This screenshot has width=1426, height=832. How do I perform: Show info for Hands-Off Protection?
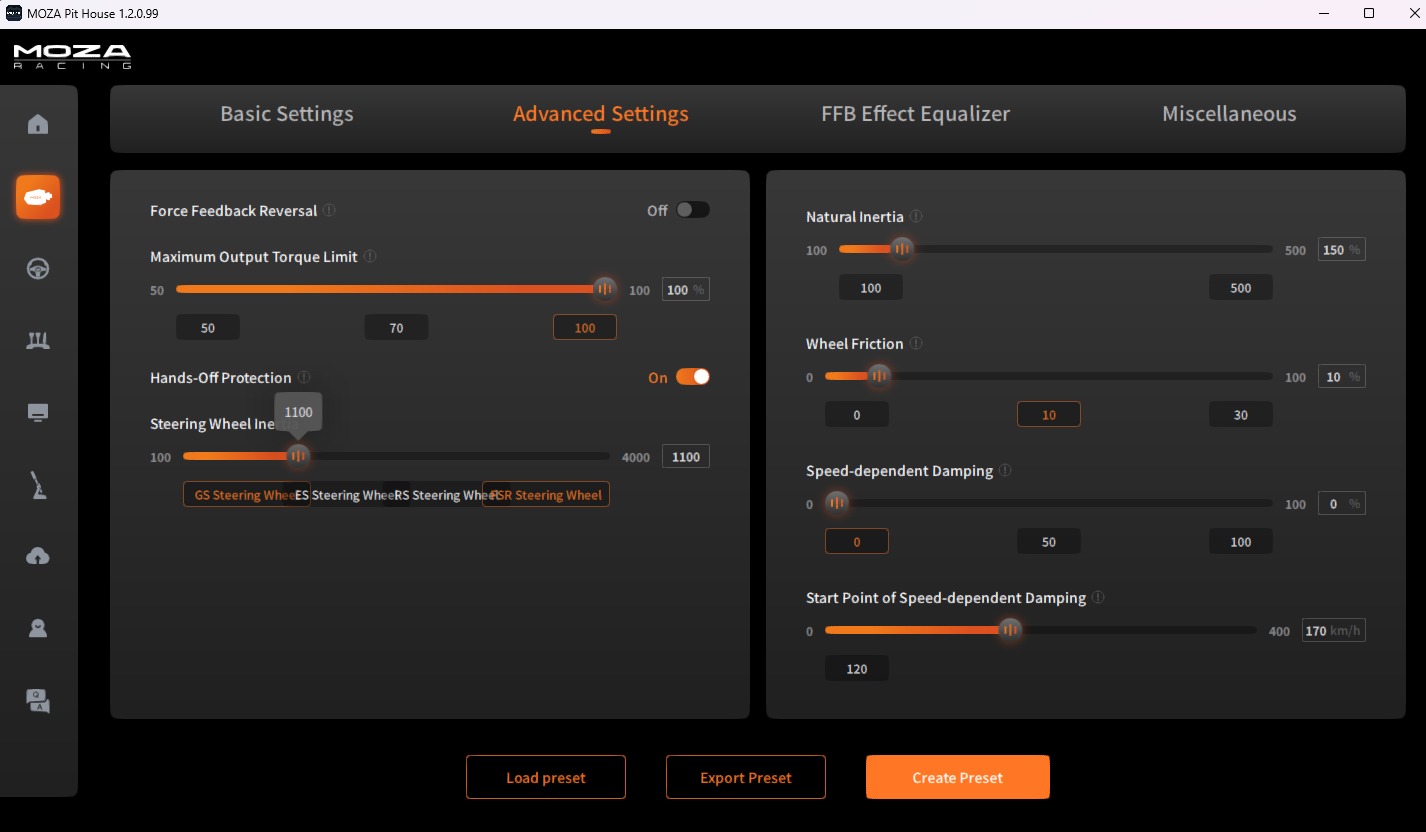point(304,378)
